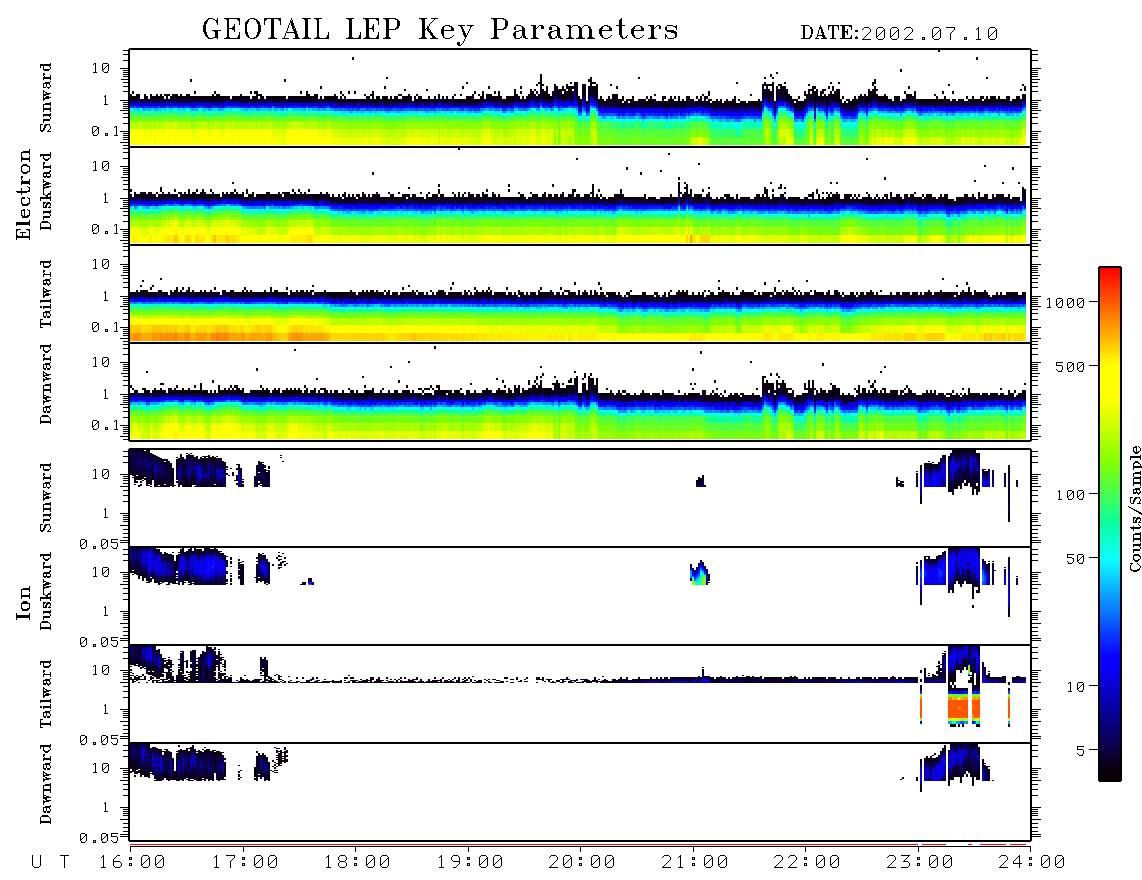Select the Electron 'Duskward' panel label
This screenshot has width=1142, height=880.
point(45,192)
